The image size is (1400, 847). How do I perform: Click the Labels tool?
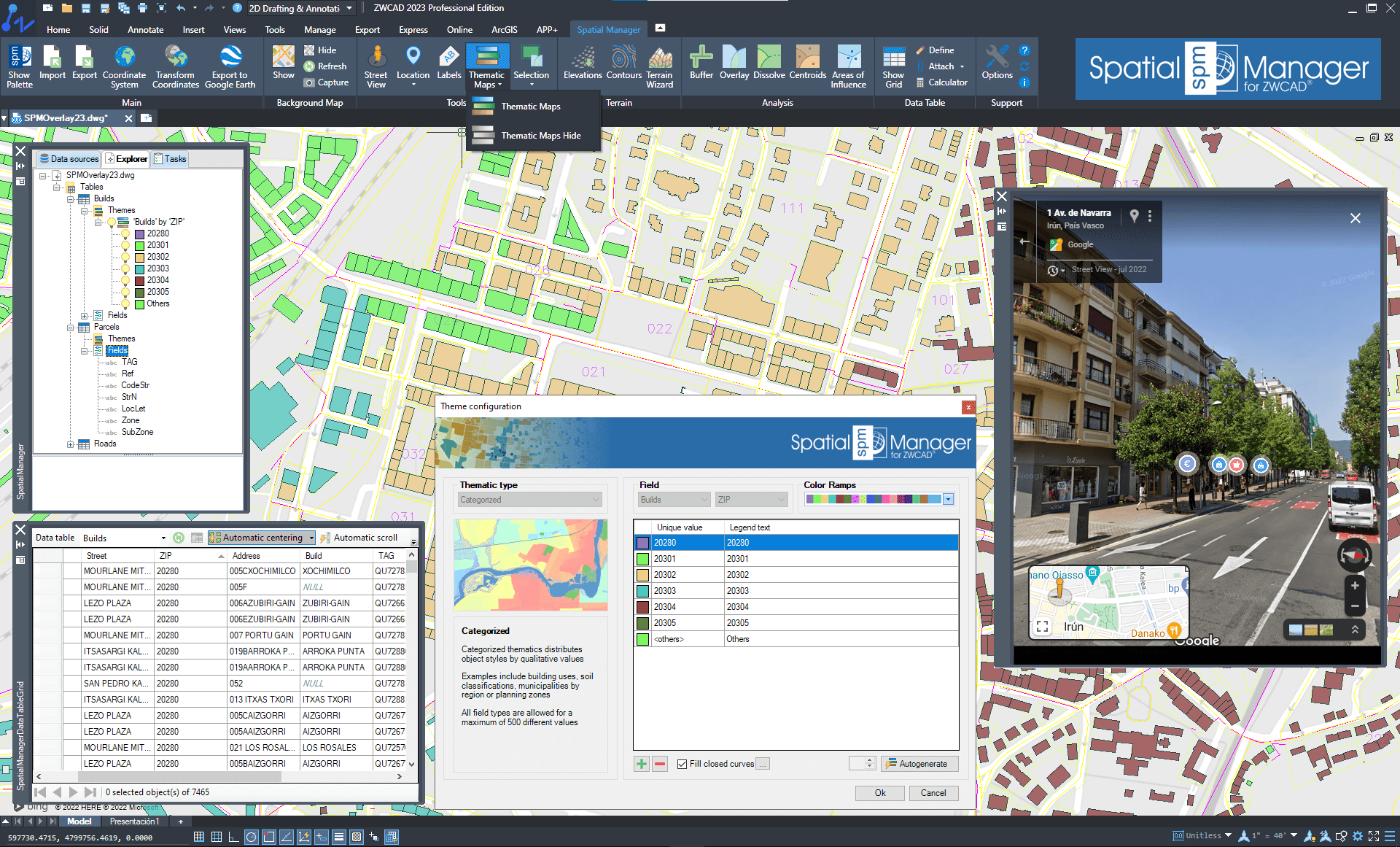coord(449,63)
